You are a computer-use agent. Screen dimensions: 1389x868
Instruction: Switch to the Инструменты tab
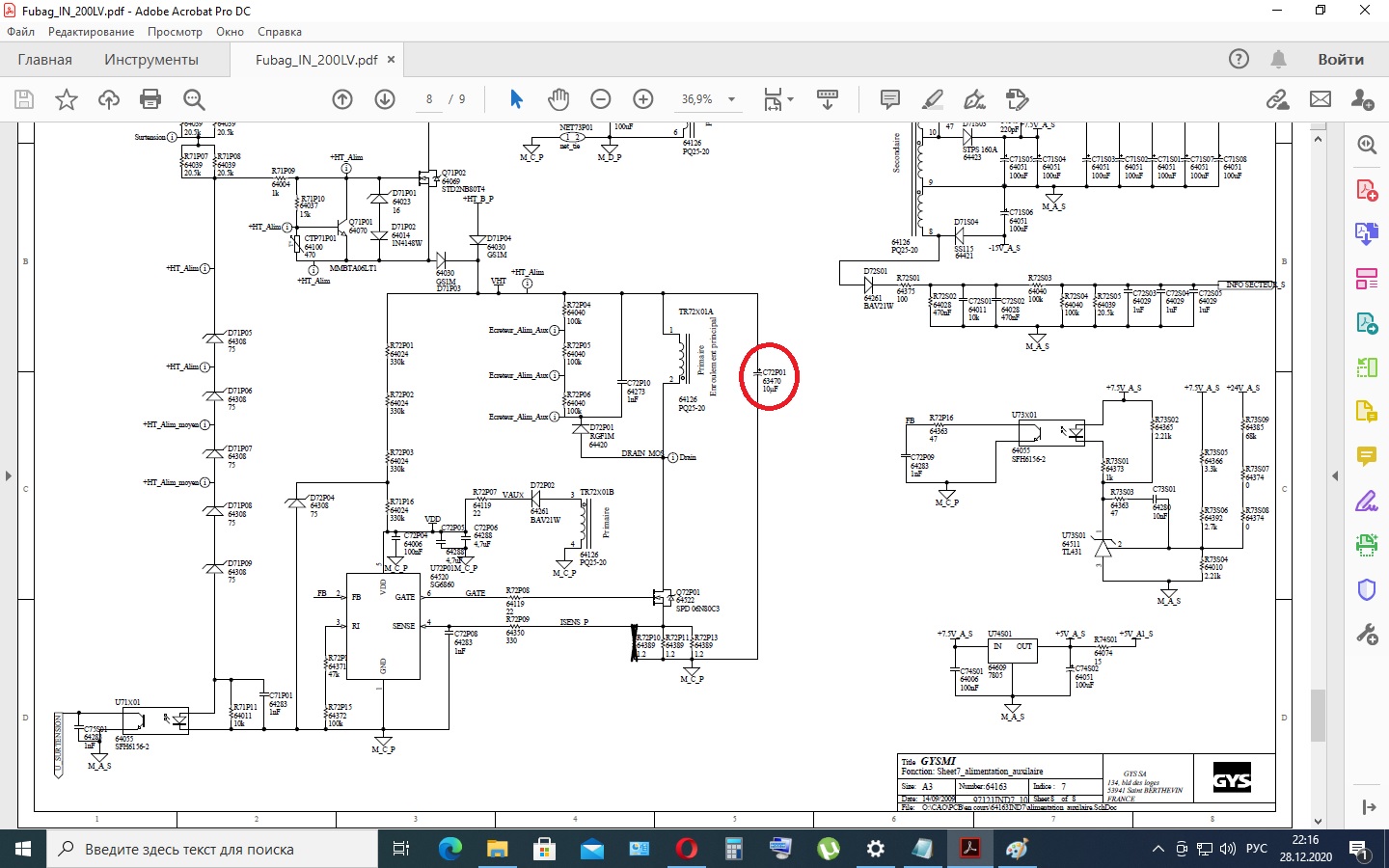(151, 60)
